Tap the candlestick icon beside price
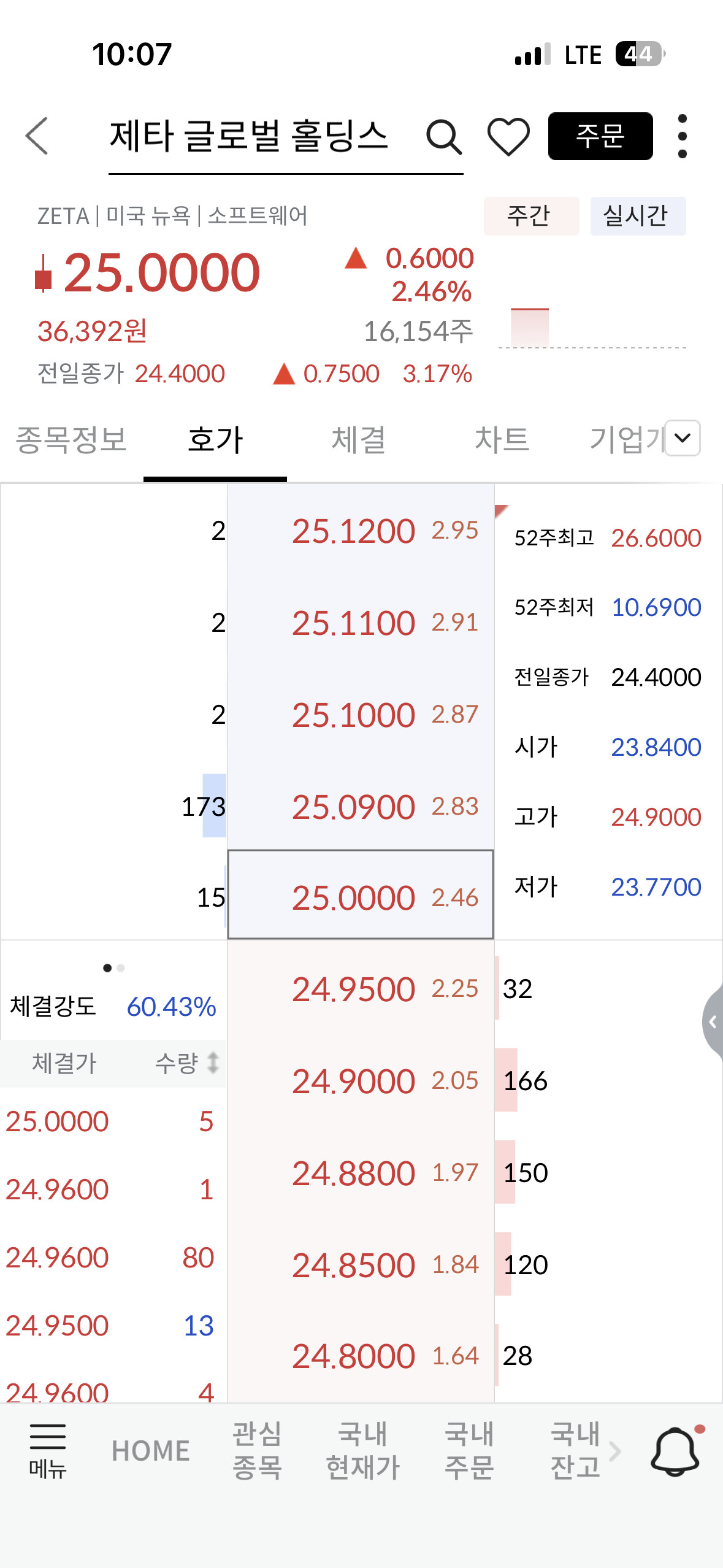The image size is (723, 1568). 43,274
